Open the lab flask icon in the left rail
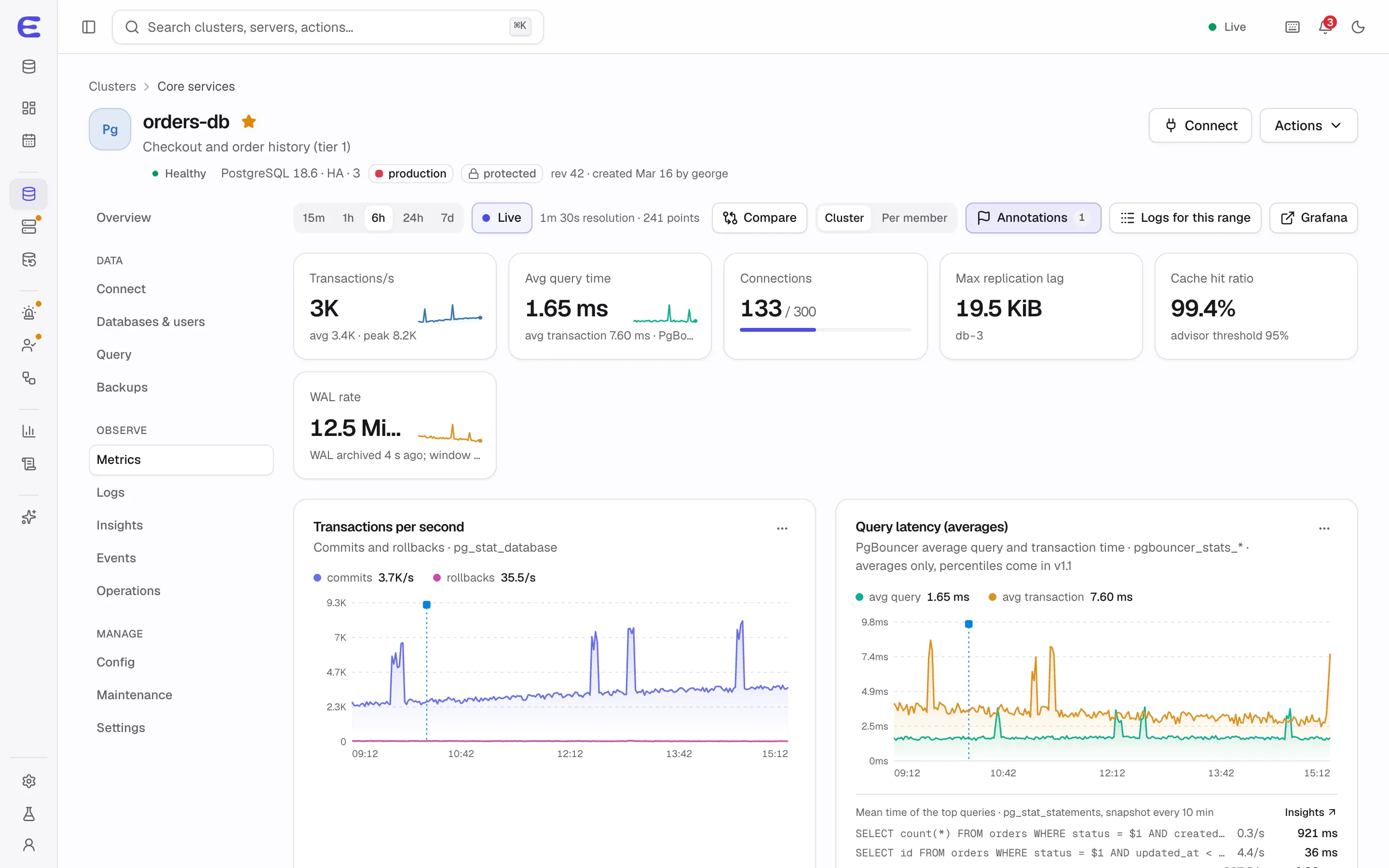 [29, 814]
